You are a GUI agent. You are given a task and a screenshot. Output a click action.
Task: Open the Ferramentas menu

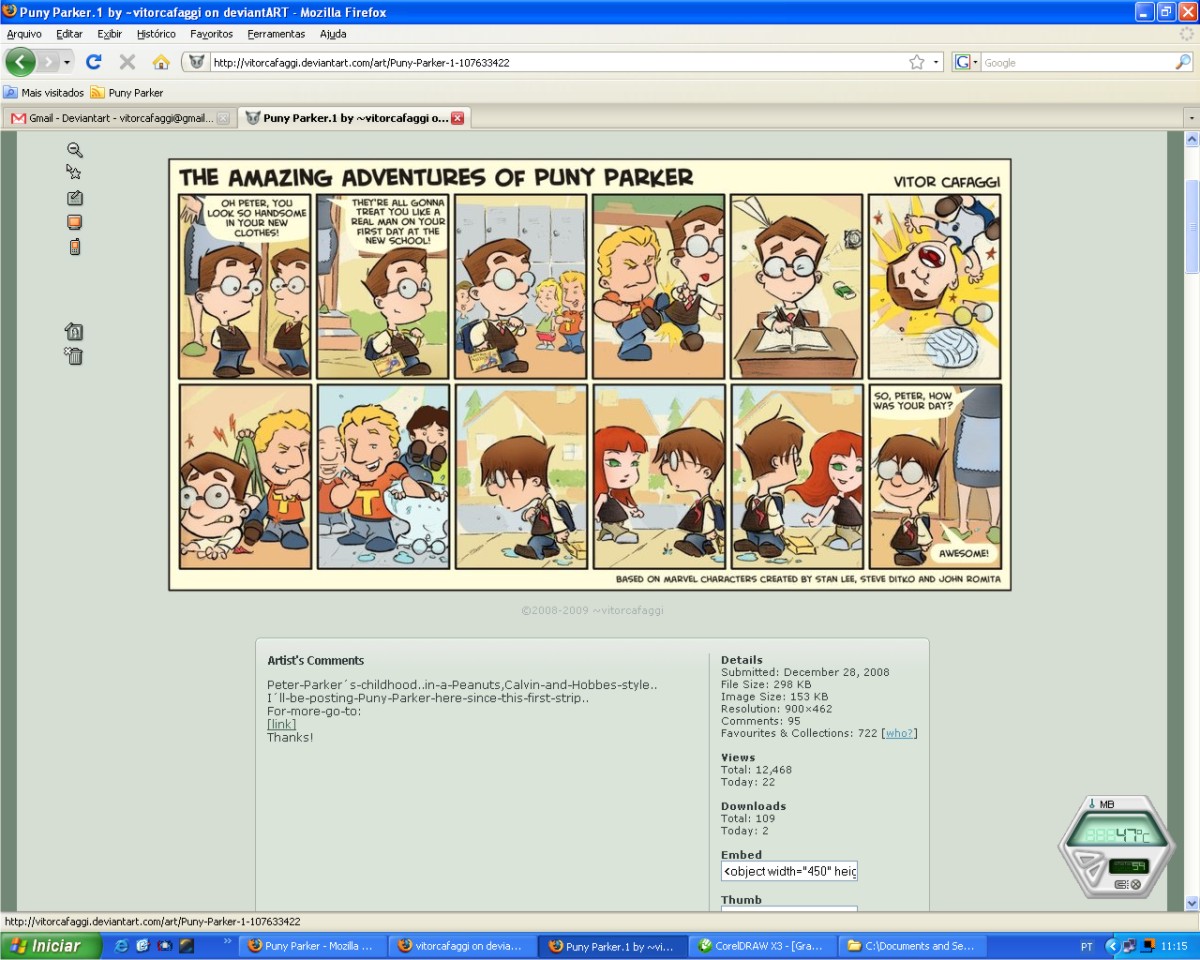tap(277, 34)
